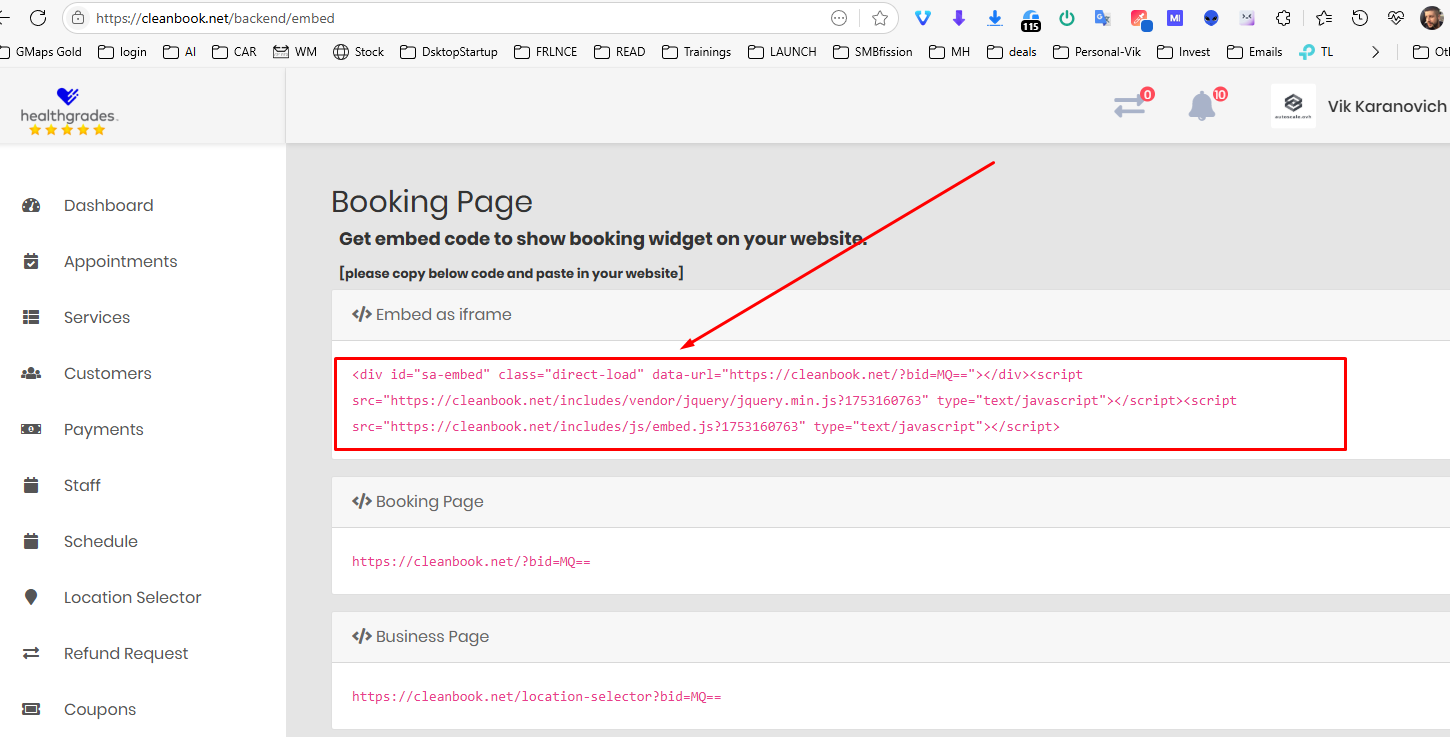
Task: Bookmark this page with the star icon
Action: click(x=880, y=18)
